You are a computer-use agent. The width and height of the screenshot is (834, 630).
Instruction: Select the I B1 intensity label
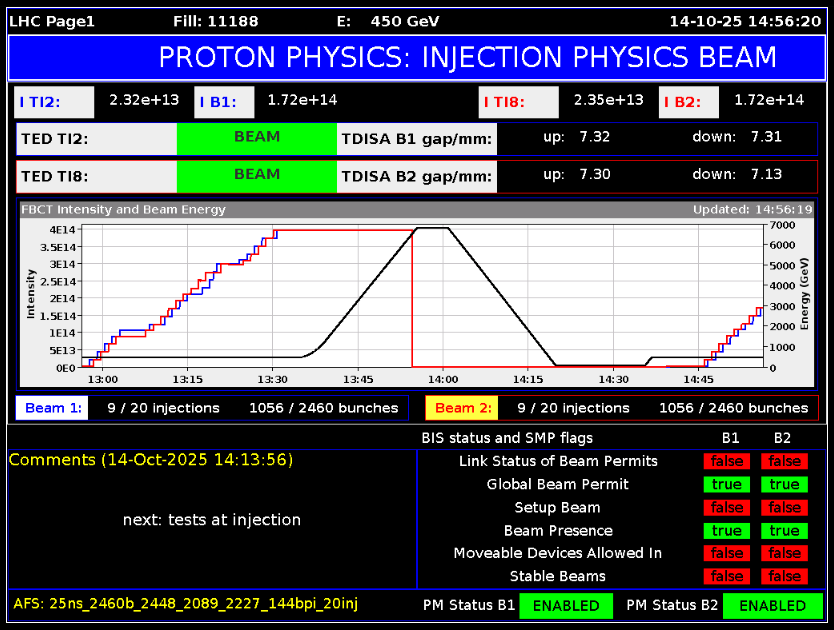coord(225,101)
